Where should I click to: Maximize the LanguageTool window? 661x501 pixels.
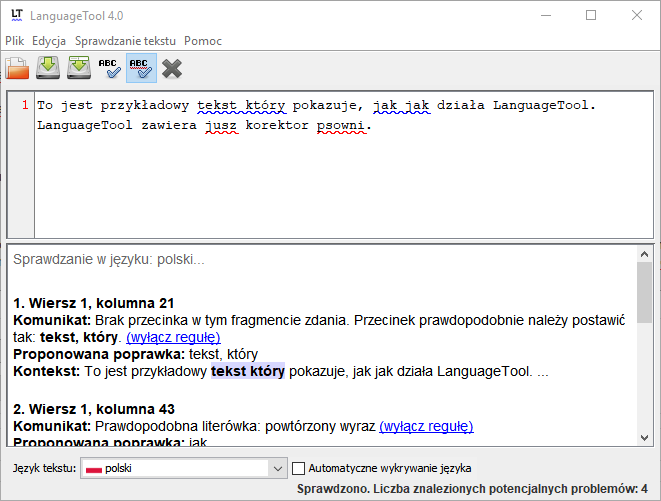(591, 16)
